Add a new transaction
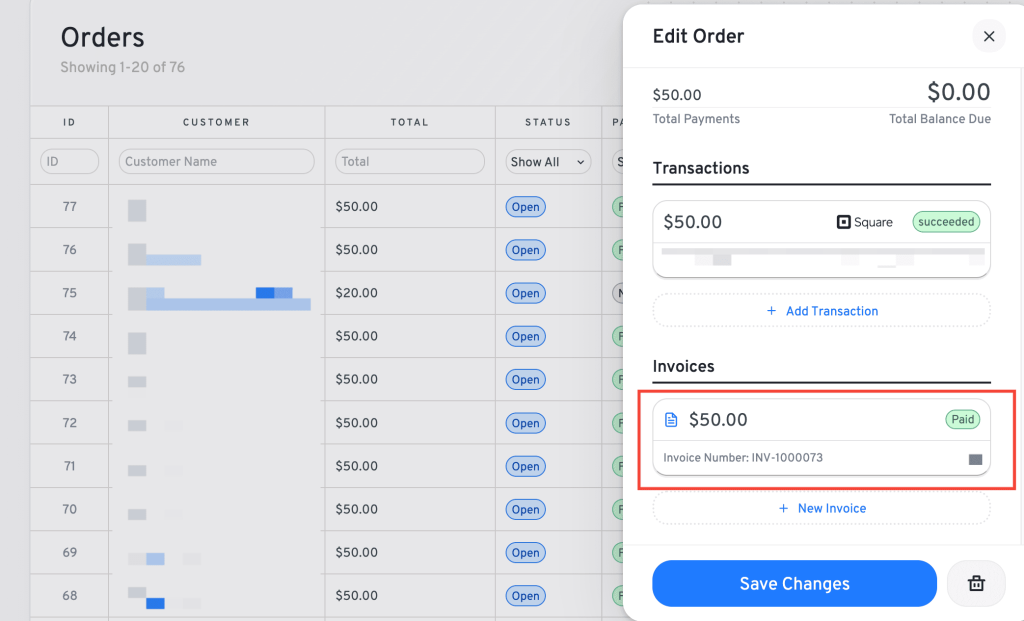The height and width of the screenshot is (621, 1024). (x=822, y=311)
